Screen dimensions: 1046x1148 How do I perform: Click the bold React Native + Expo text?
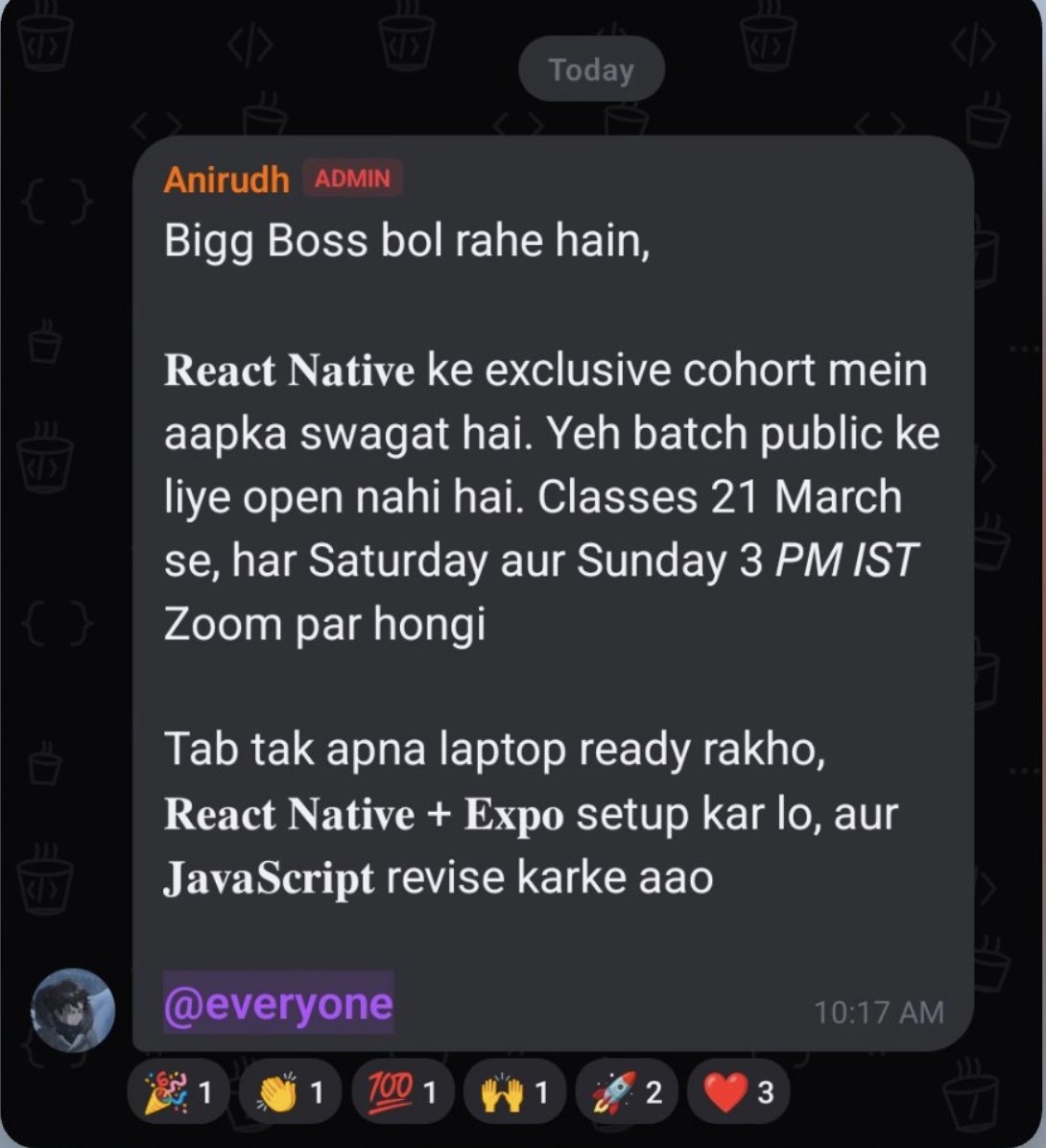(364, 814)
